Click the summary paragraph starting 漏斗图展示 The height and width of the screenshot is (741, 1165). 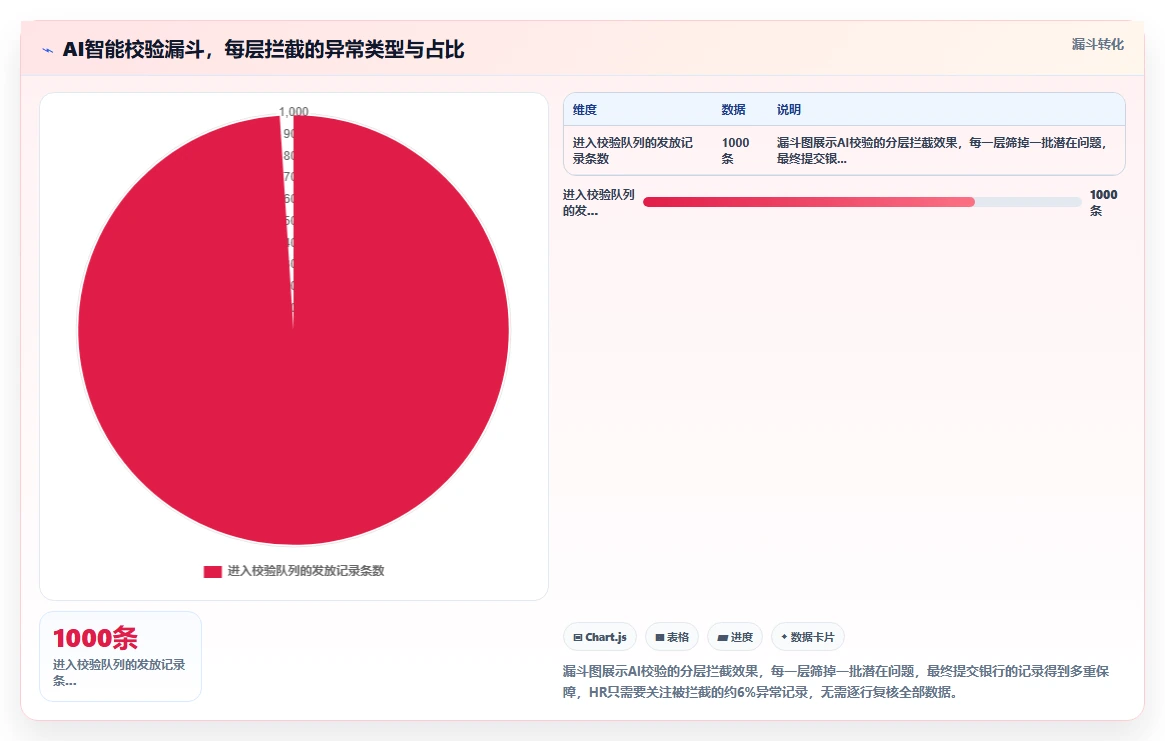pos(836,682)
